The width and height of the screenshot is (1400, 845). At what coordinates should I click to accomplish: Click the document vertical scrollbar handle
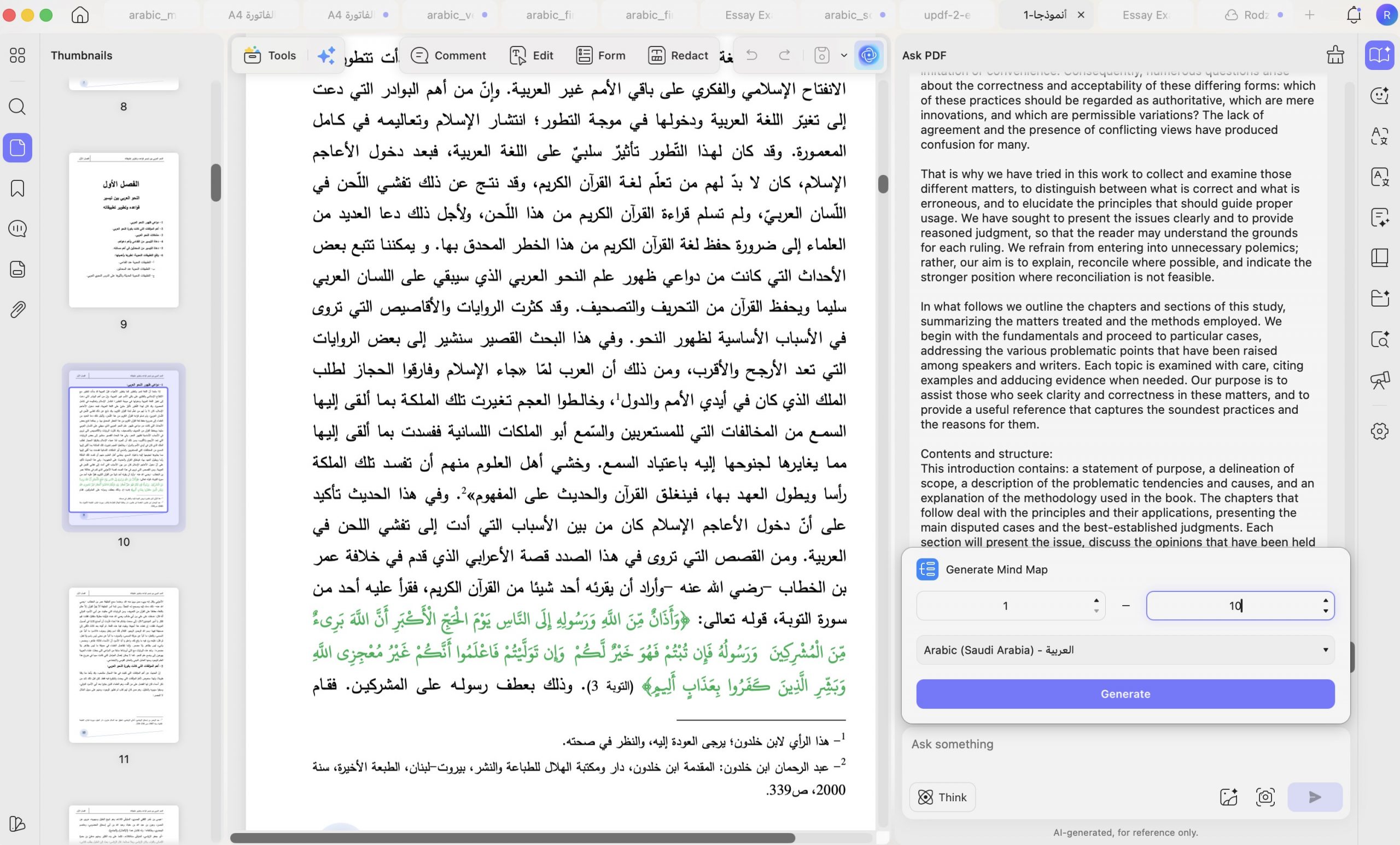(x=883, y=184)
